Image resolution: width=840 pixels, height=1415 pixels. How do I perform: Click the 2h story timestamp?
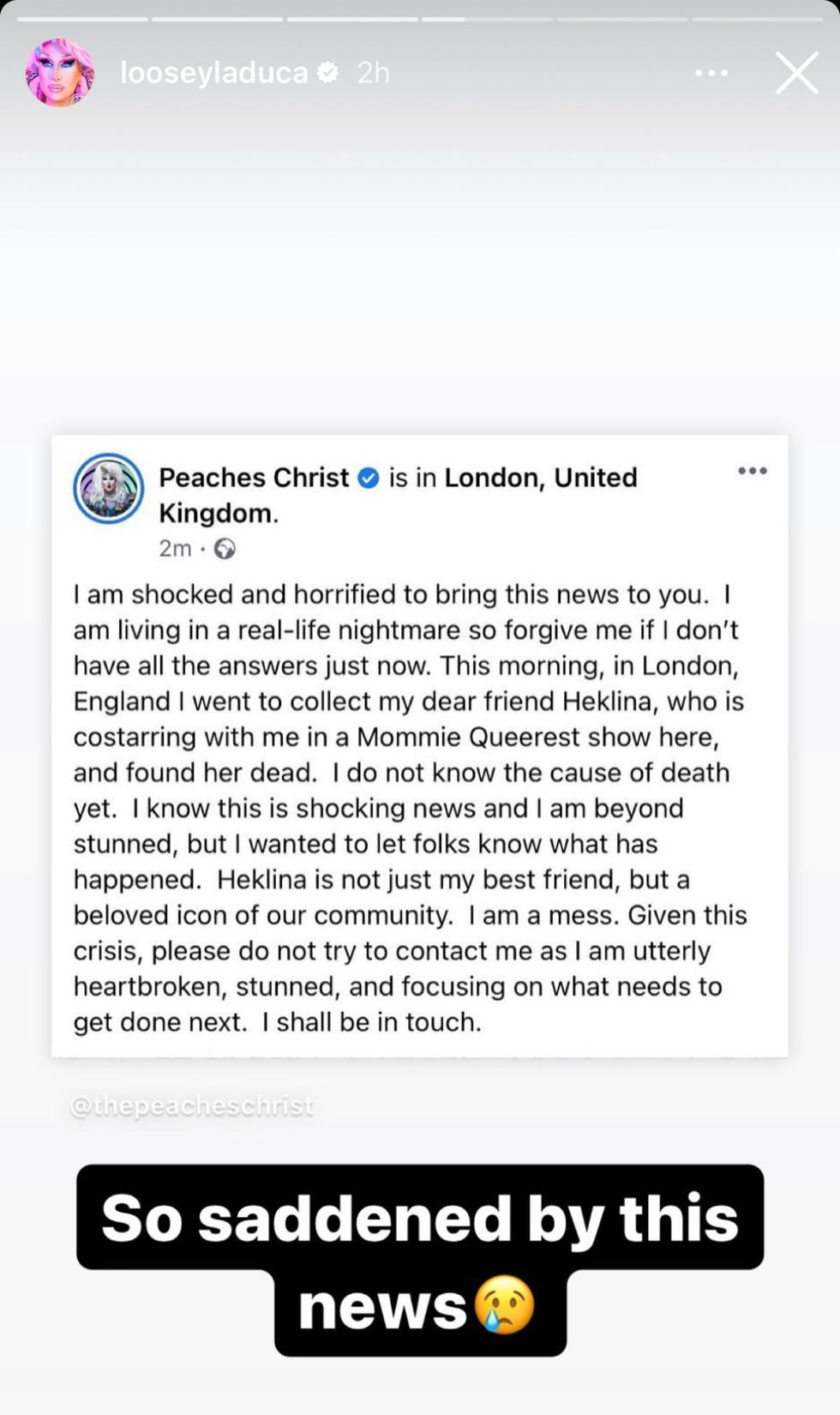pyautogui.click(x=374, y=73)
